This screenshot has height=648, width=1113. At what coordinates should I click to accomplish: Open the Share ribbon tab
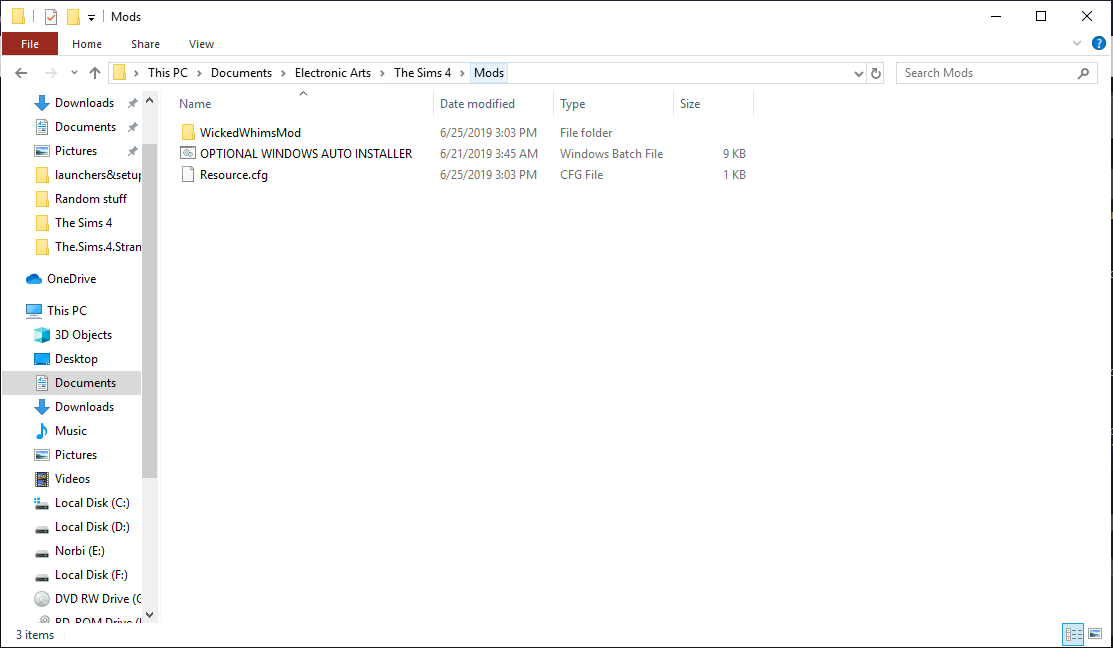[145, 44]
